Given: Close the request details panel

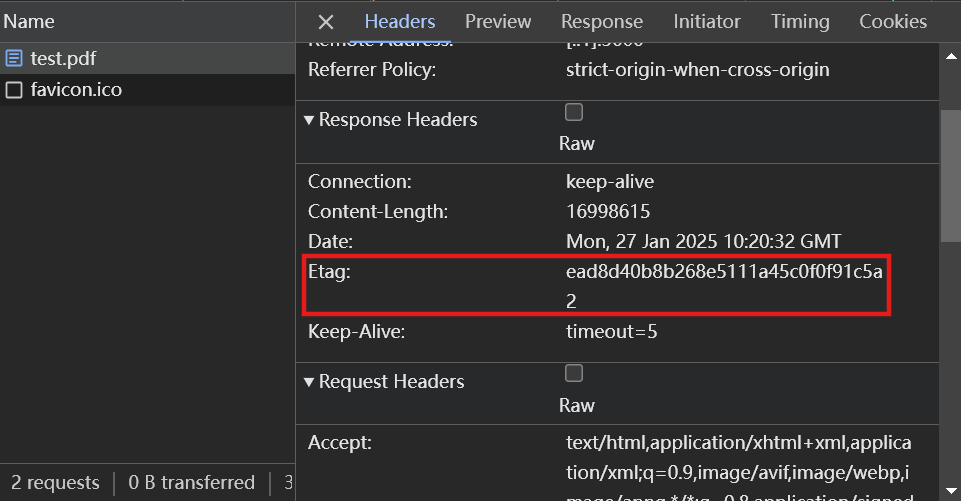Looking at the screenshot, I should coord(325,22).
